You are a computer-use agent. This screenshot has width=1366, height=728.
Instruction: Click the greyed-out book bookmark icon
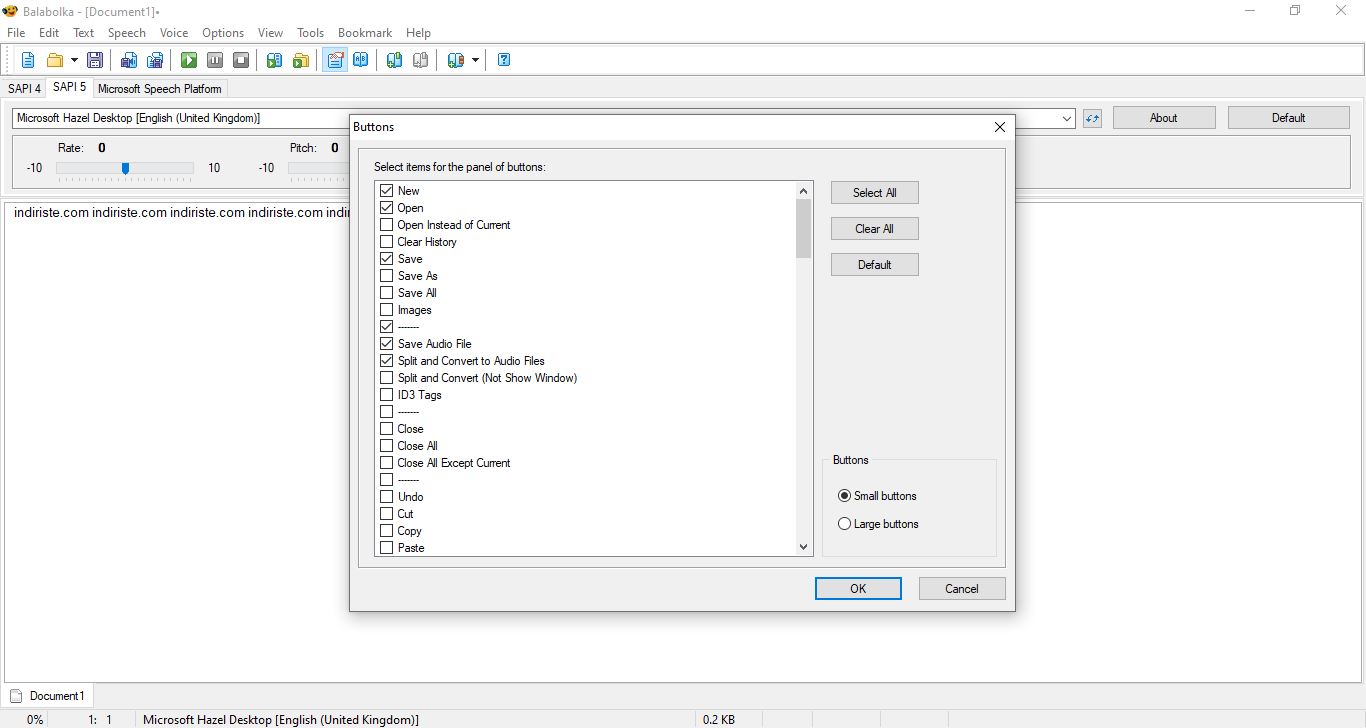point(421,60)
